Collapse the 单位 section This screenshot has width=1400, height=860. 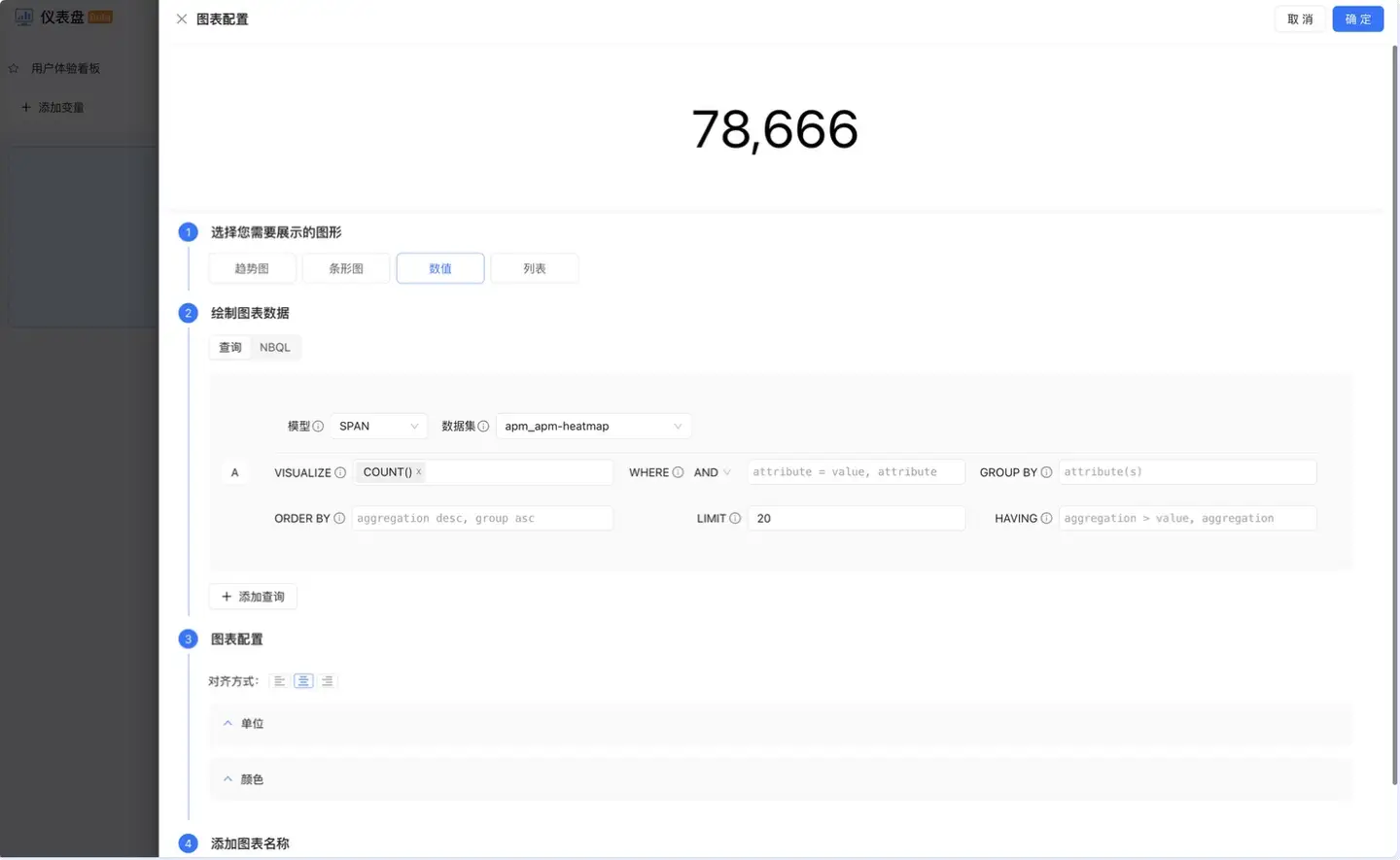[227, 724]
